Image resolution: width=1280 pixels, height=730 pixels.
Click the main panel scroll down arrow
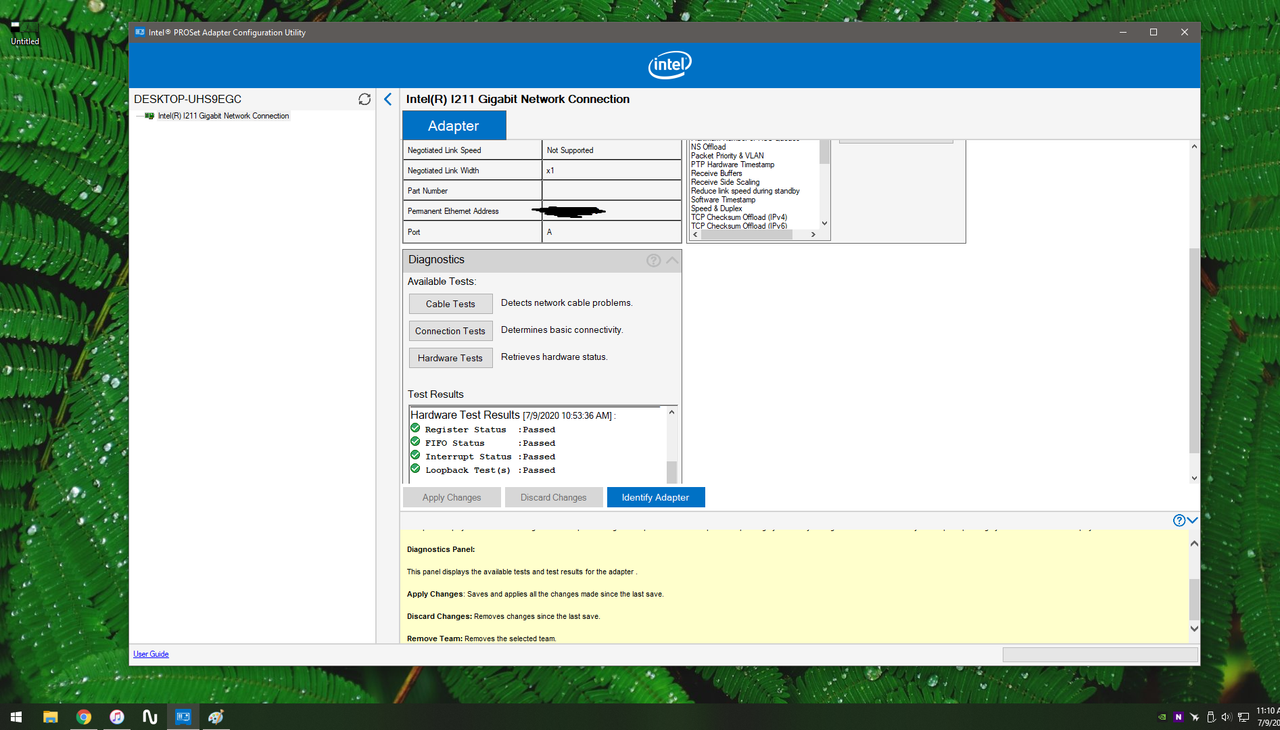1194,478
